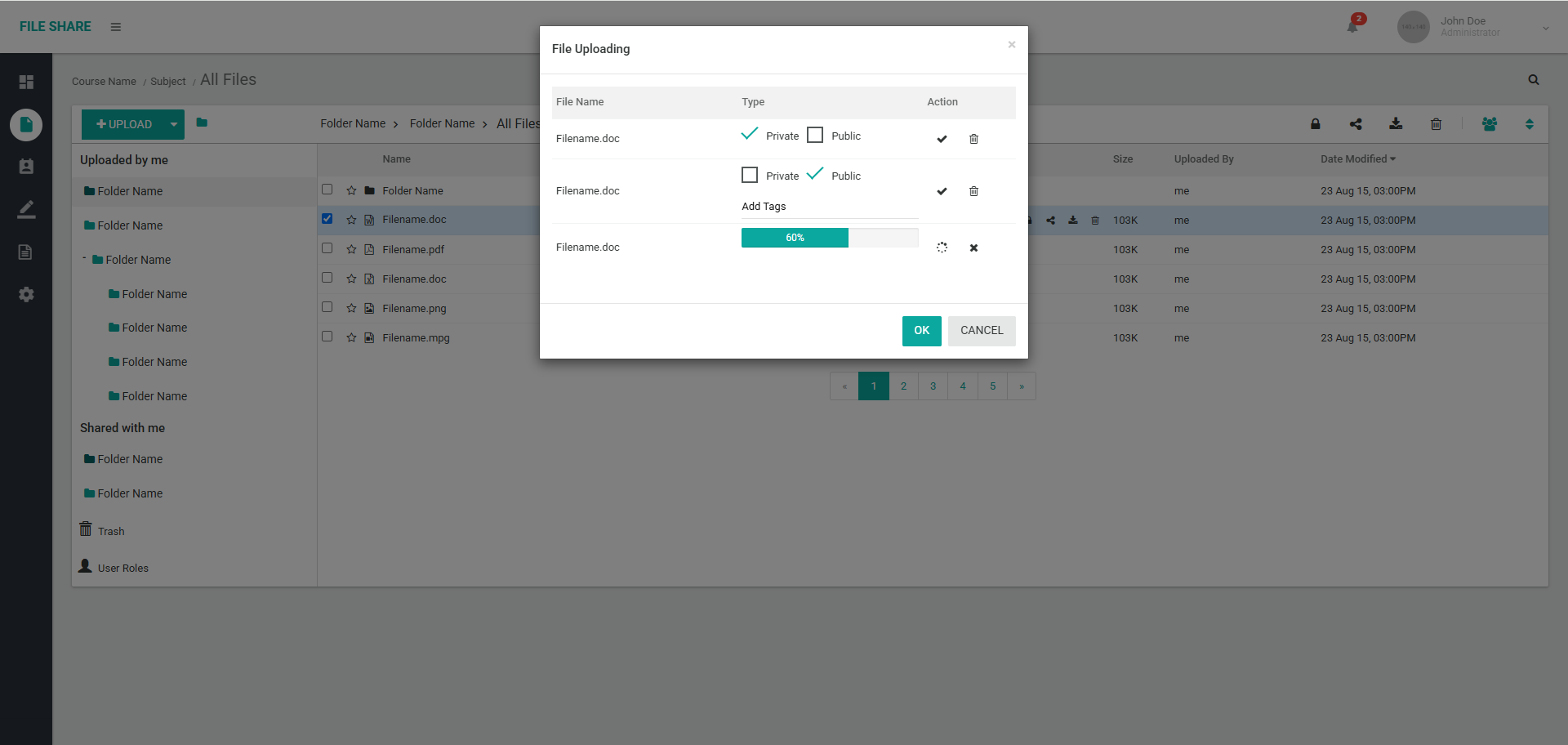Viewport: 1568px width, 745px height.
Task: Go to page 3 in pagination
Action: click(x=933, y=386)
